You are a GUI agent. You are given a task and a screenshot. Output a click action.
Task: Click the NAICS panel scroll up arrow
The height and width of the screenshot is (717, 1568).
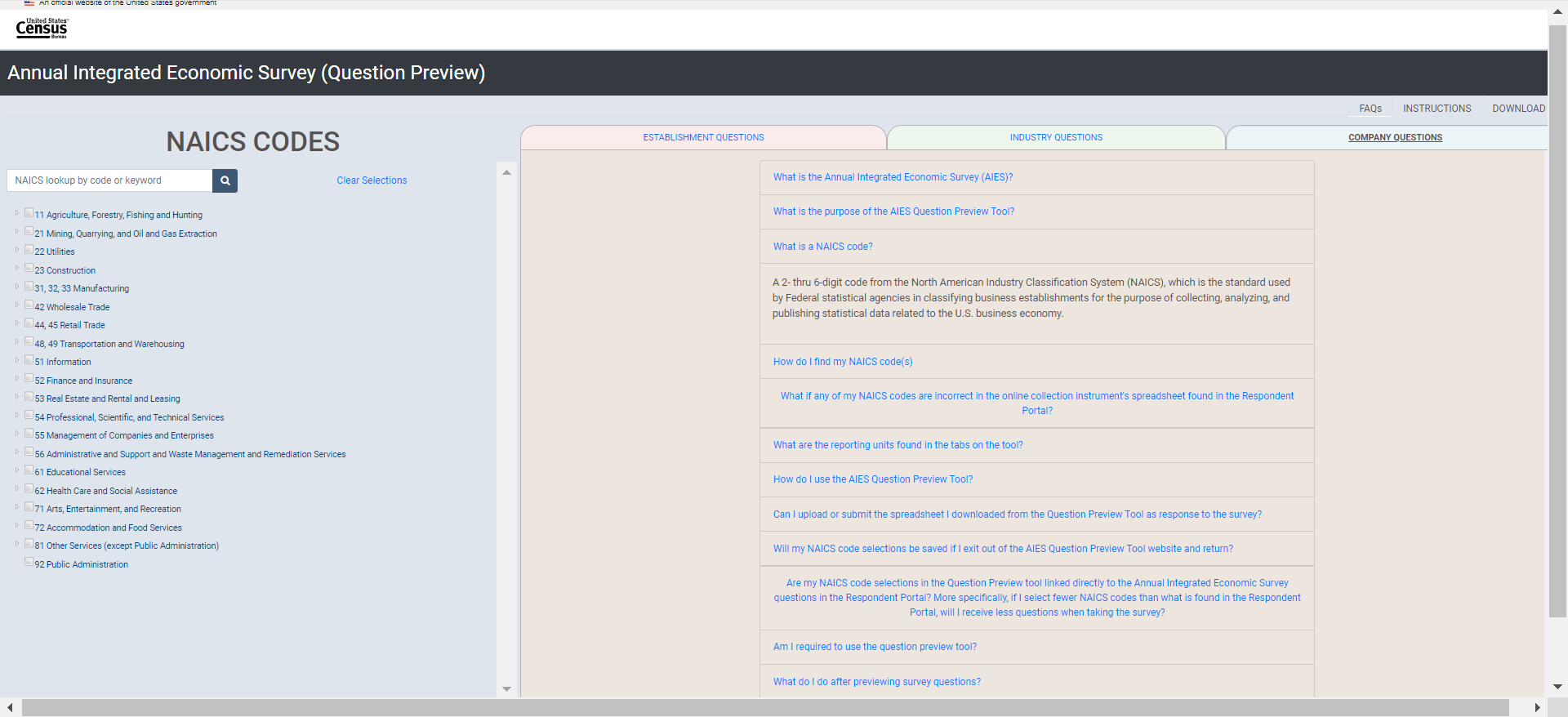click(506, 172)
